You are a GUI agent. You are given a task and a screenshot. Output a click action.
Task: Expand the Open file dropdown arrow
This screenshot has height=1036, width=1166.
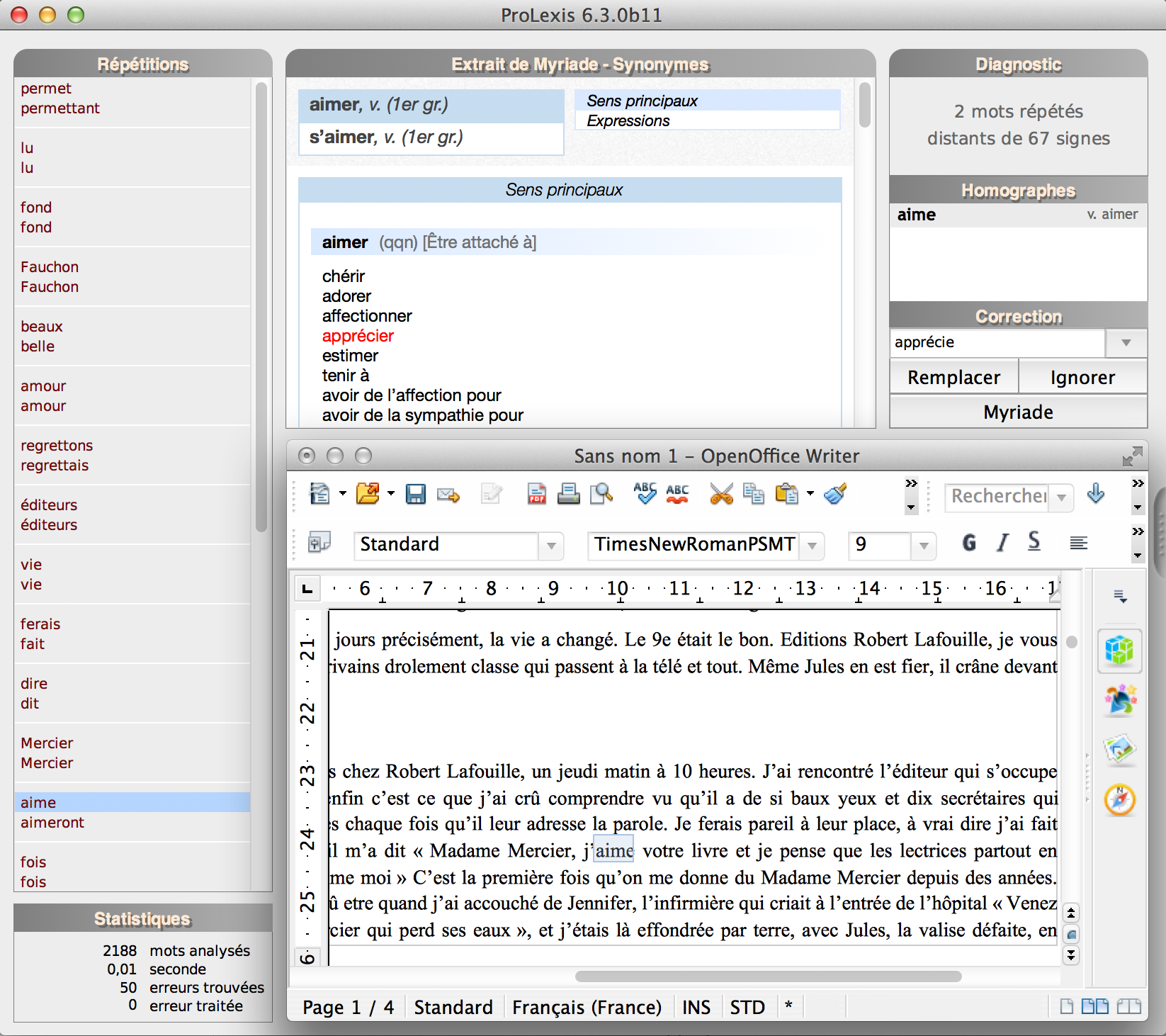(x=390, y=493)
